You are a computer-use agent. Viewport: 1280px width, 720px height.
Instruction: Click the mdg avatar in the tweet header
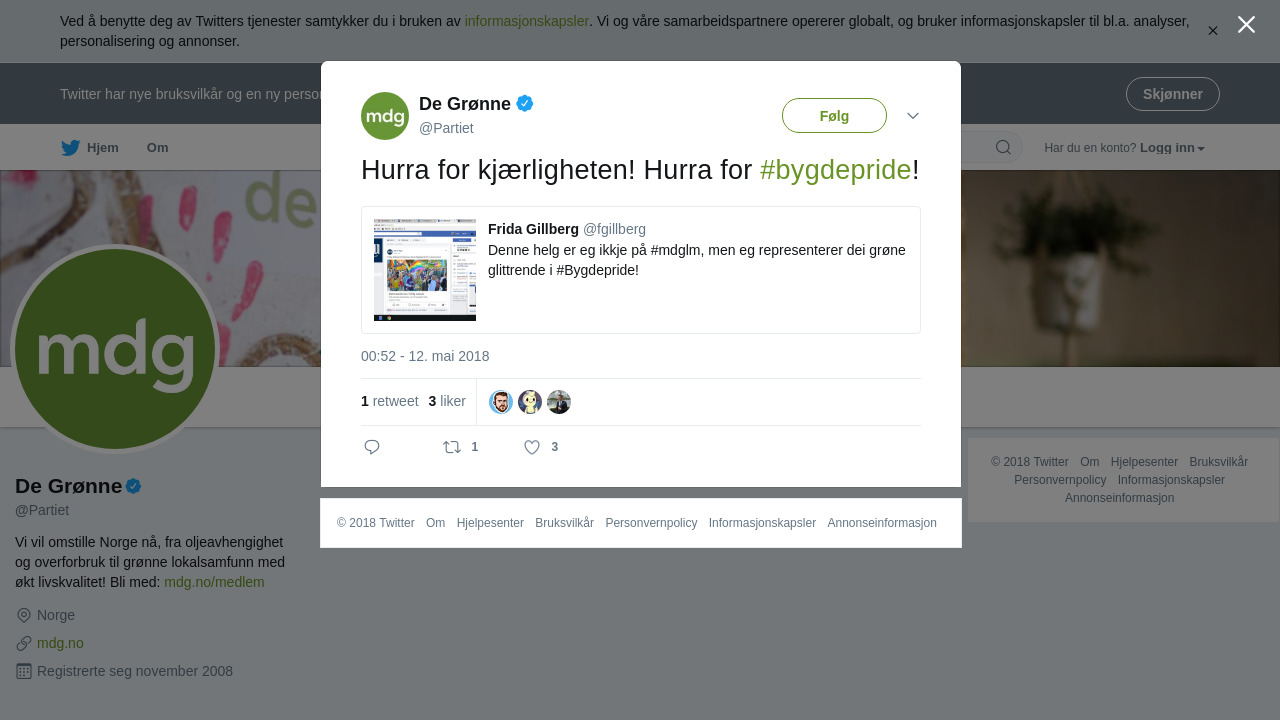(385, 116)
